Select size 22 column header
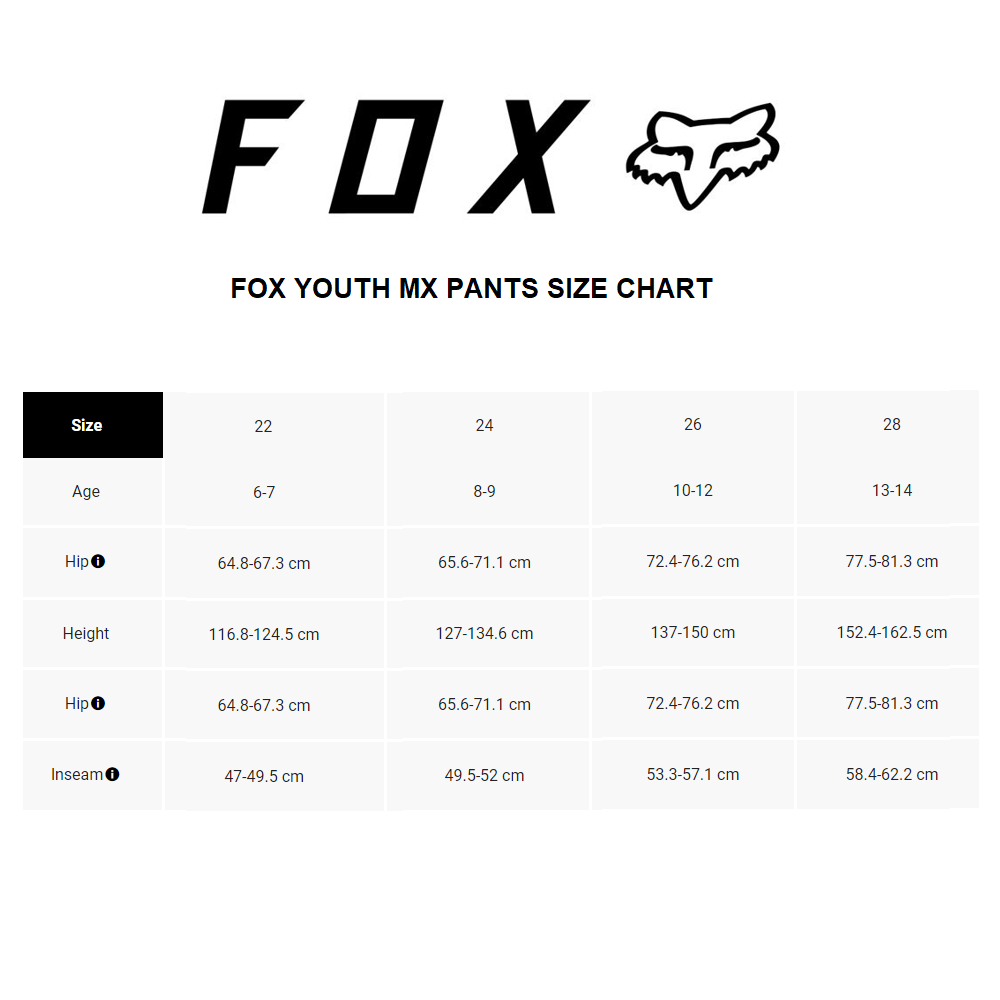 (x=263, y=426)
